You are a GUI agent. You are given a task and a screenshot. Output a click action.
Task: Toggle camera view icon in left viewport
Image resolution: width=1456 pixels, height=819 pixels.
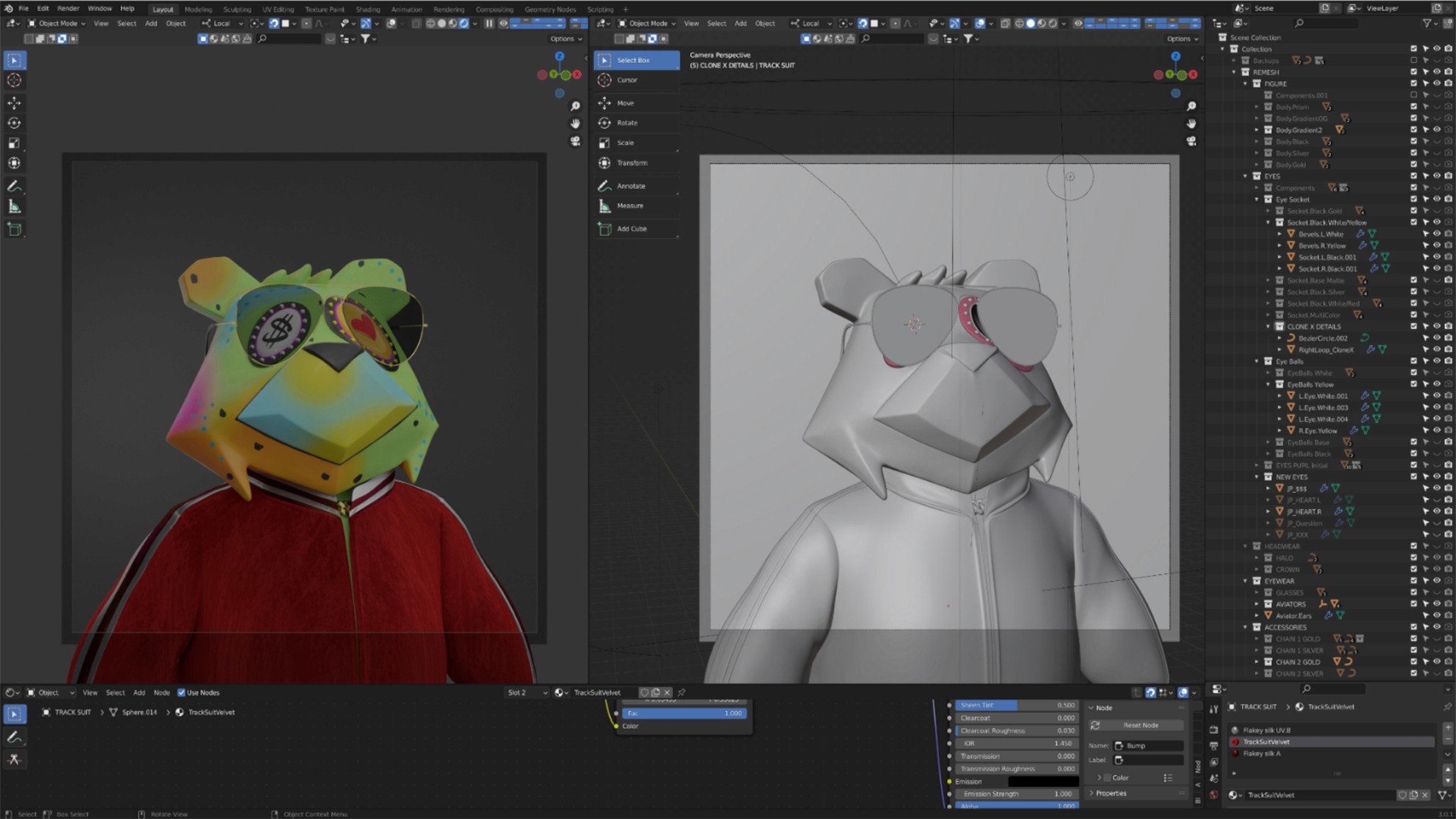tap(575, 142)
